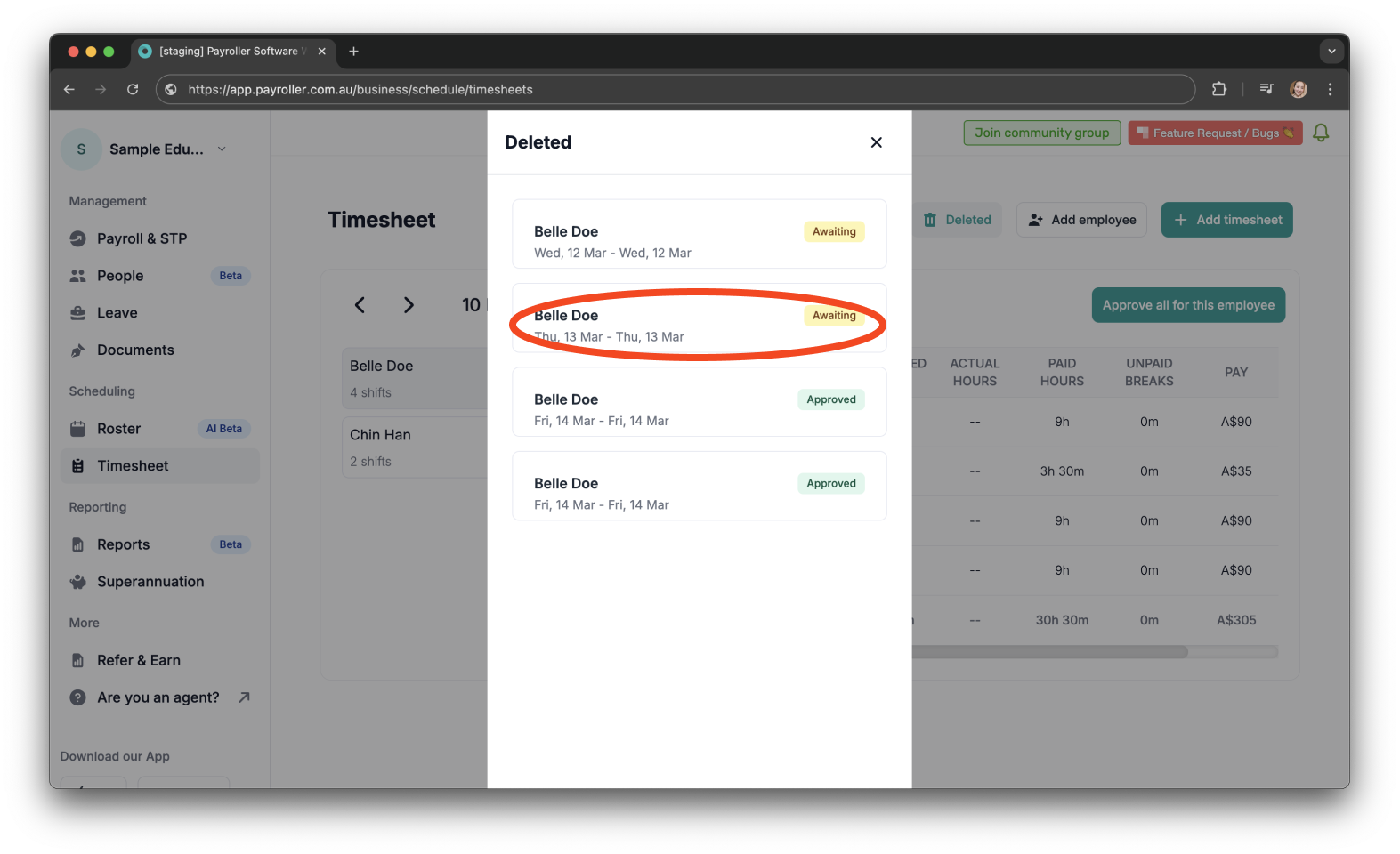Click the browser forward arrow
The height and width of the screenshot is (854, 1400).
pos(101,89)
